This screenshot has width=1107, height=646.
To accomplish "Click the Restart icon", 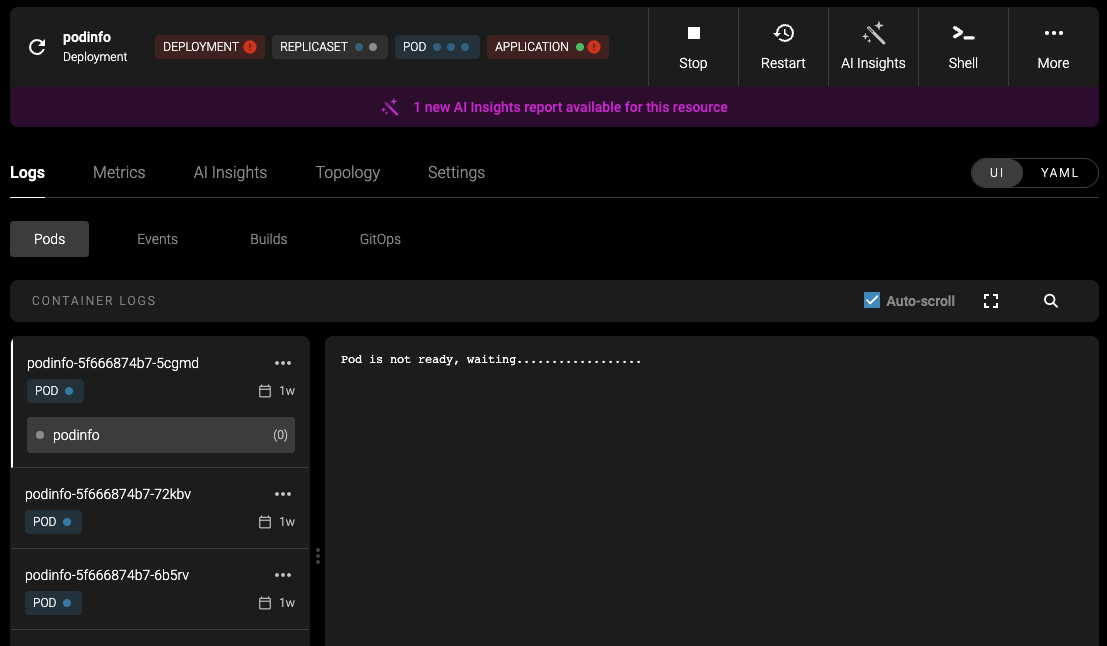I will coord(783,46).
